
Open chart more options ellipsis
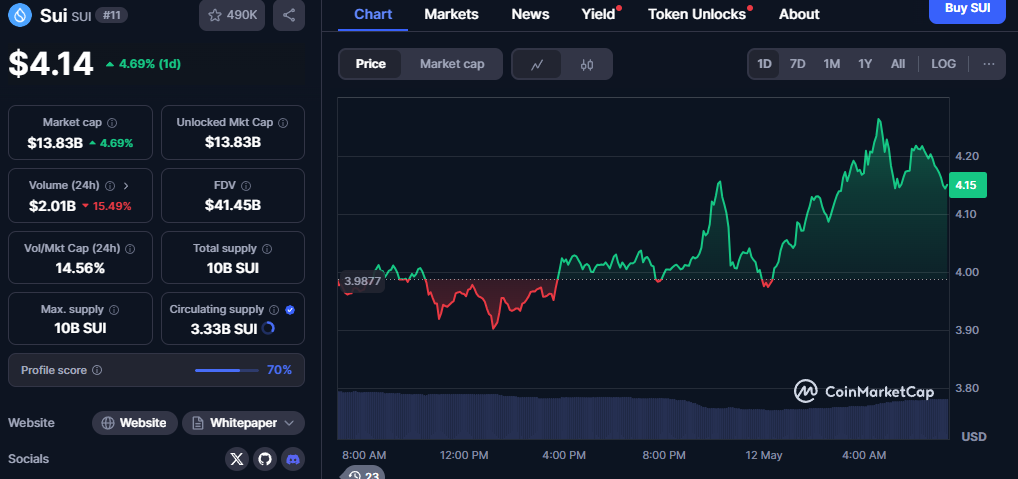(x=989, y=64)
